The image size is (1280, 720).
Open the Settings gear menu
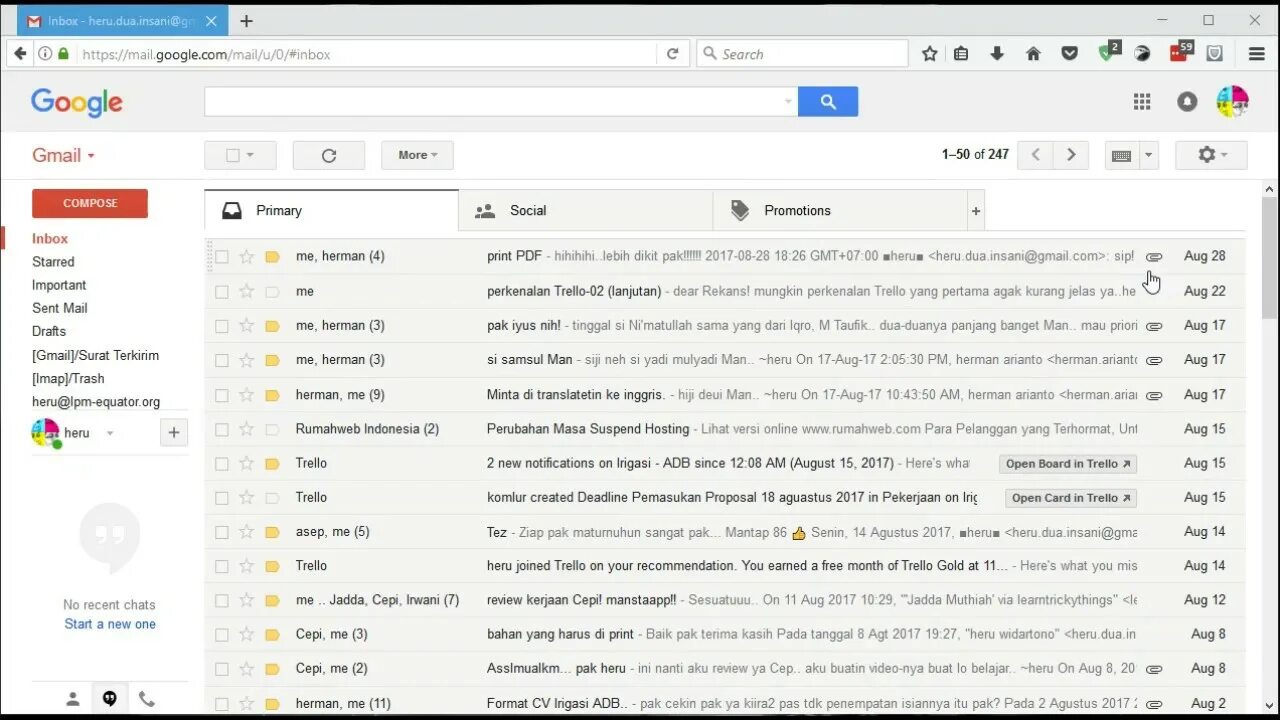coord(1210,155)
